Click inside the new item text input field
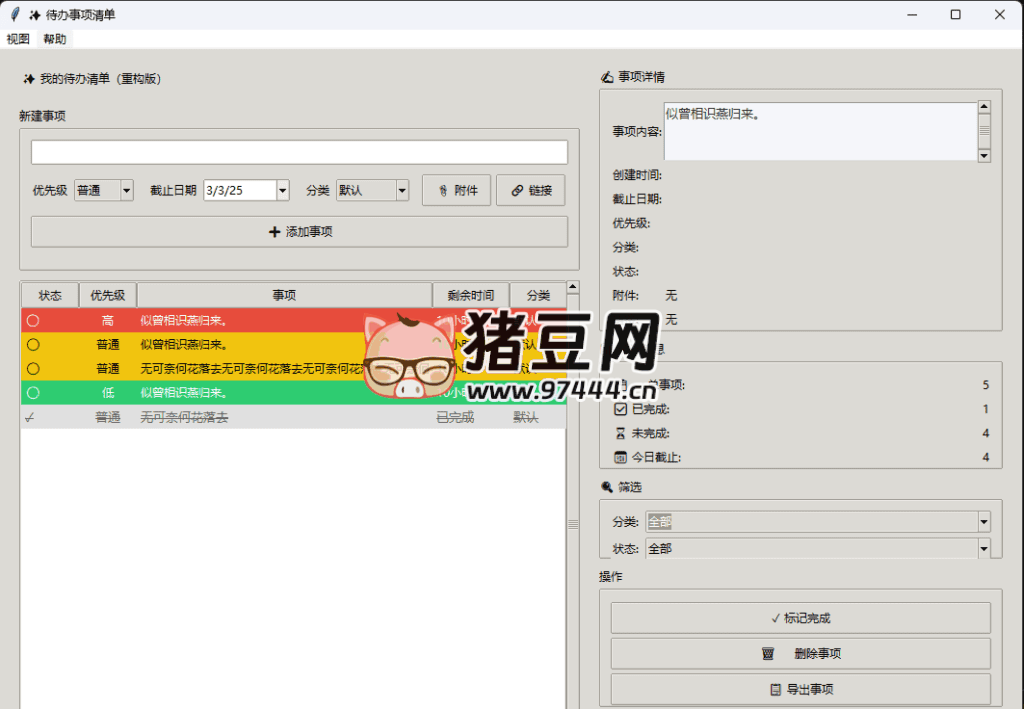Viewport: 1024px width, 709px height. pyautogui.click(x=299, y=152)
